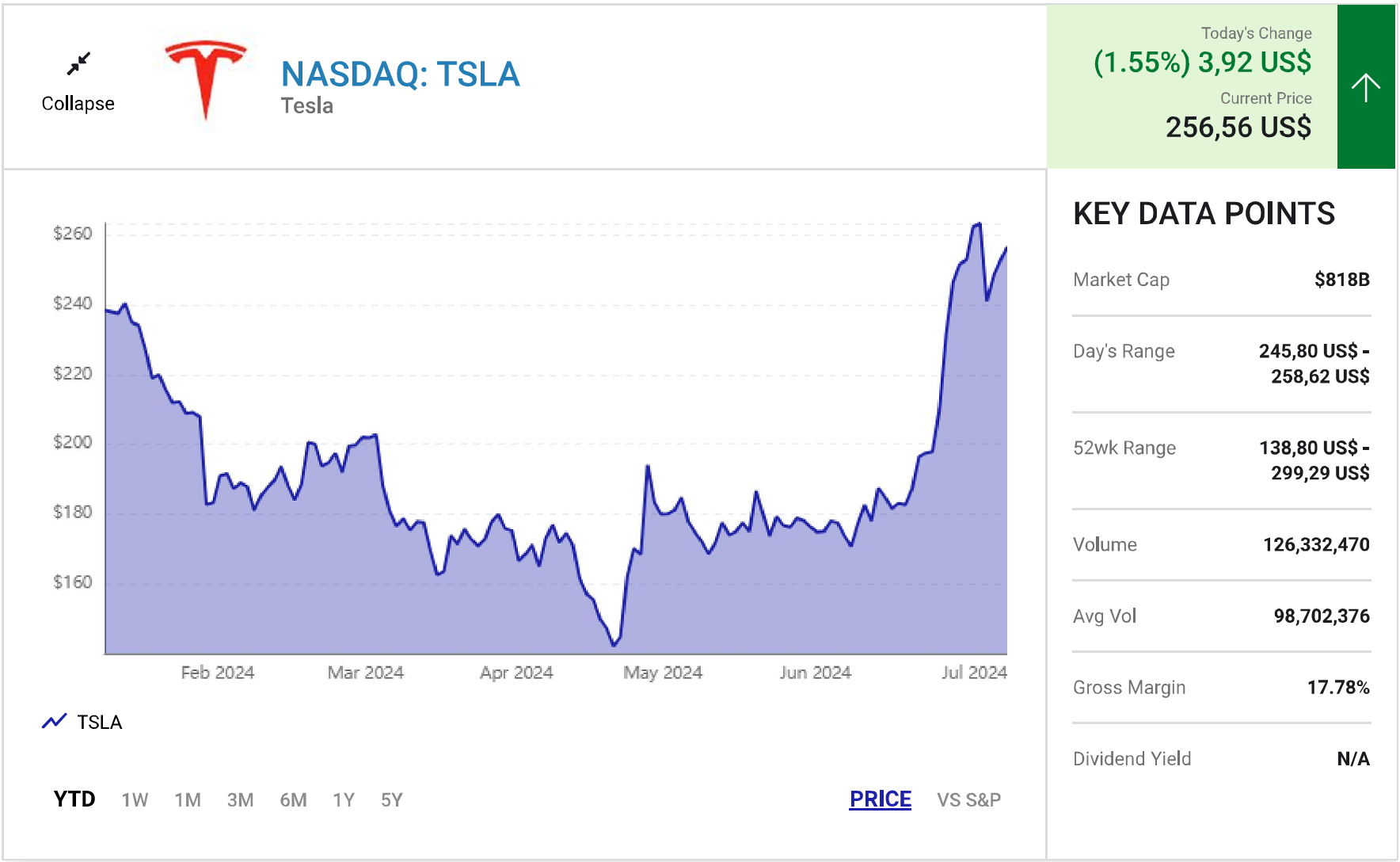
Task: Click the Volume label
Action: tap(1105, 545)
